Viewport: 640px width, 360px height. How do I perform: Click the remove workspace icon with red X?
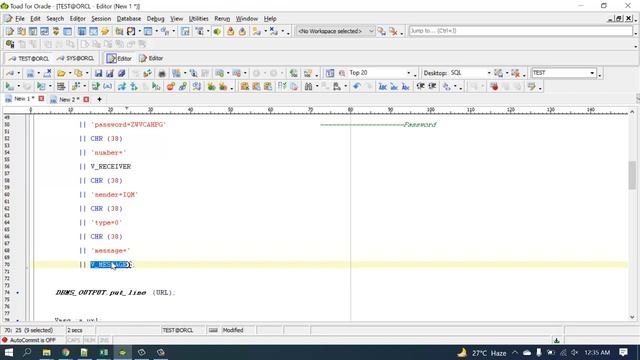[393, 31]
